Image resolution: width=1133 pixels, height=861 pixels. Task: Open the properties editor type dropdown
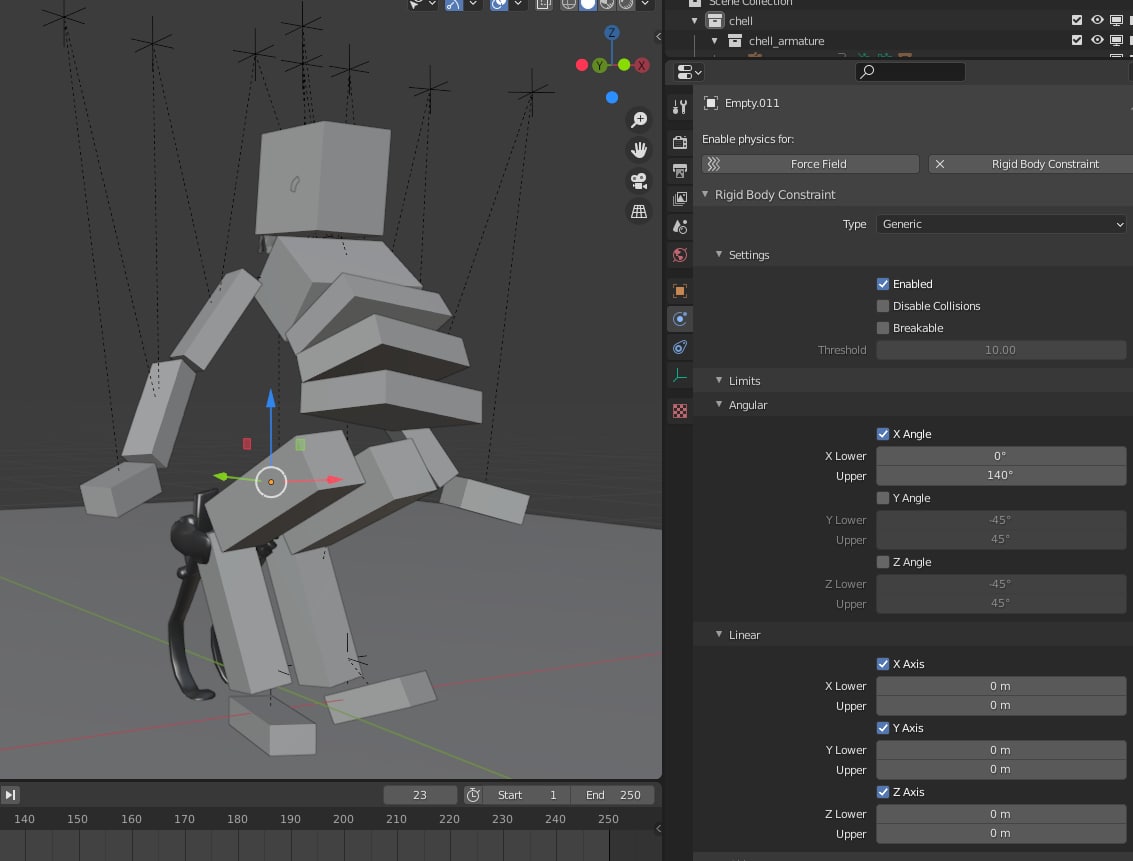point(689,72)
